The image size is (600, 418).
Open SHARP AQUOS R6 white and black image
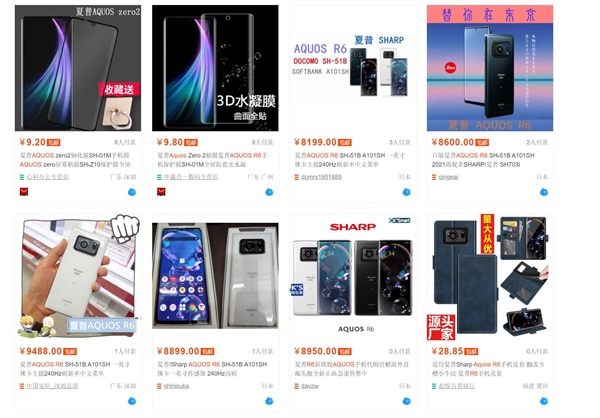[x=353, y=277]
